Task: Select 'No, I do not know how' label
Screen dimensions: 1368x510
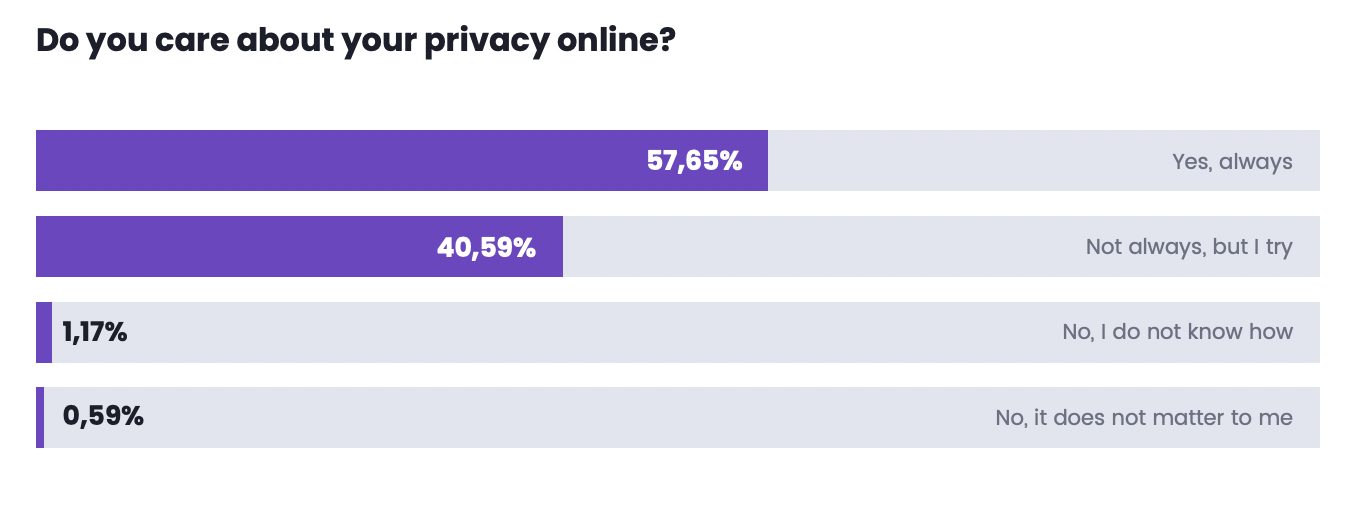Action: (1178, 332)
